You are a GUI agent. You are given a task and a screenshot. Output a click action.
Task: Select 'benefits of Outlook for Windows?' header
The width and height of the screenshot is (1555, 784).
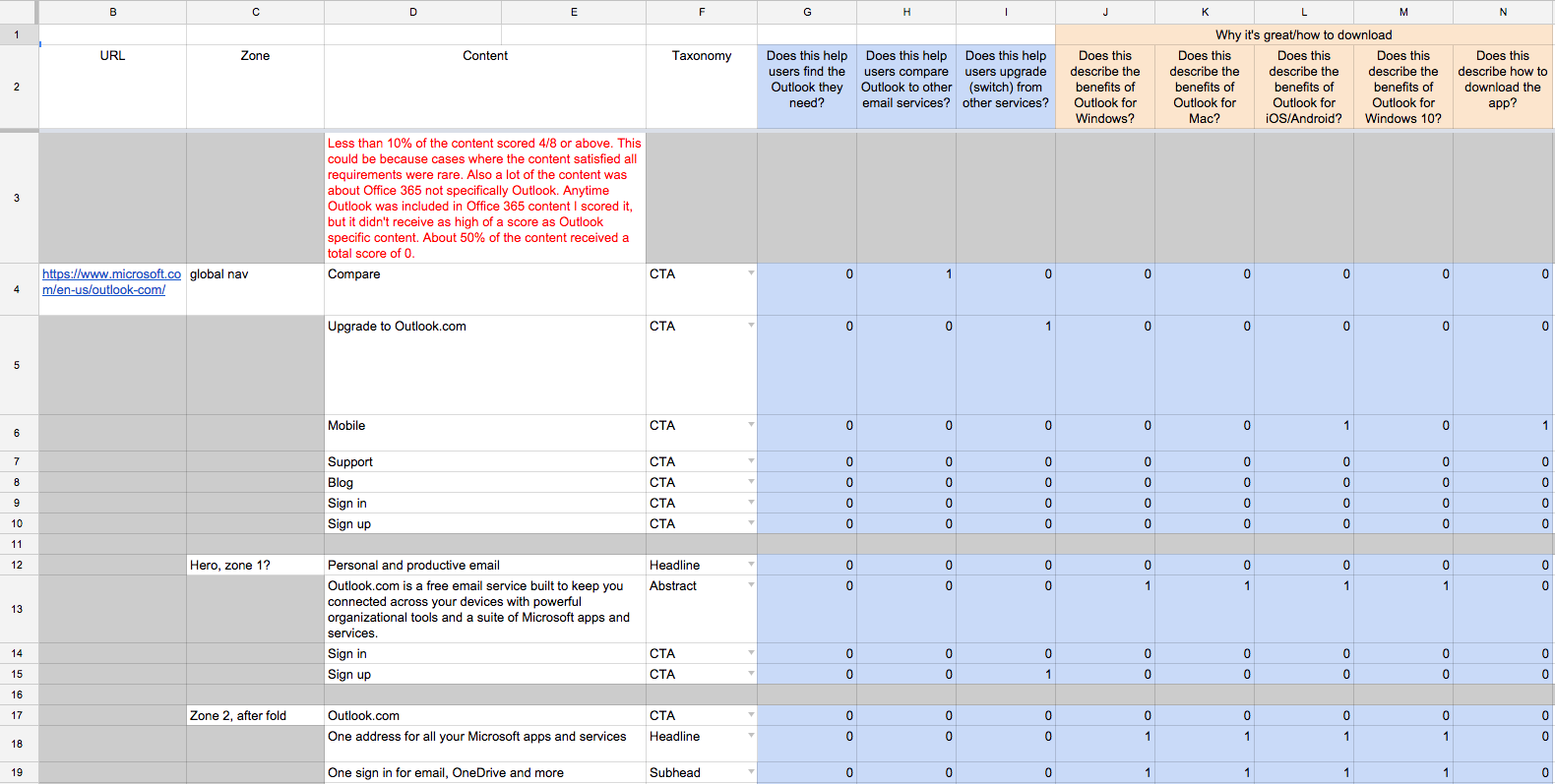click(x=1105, y=87)
